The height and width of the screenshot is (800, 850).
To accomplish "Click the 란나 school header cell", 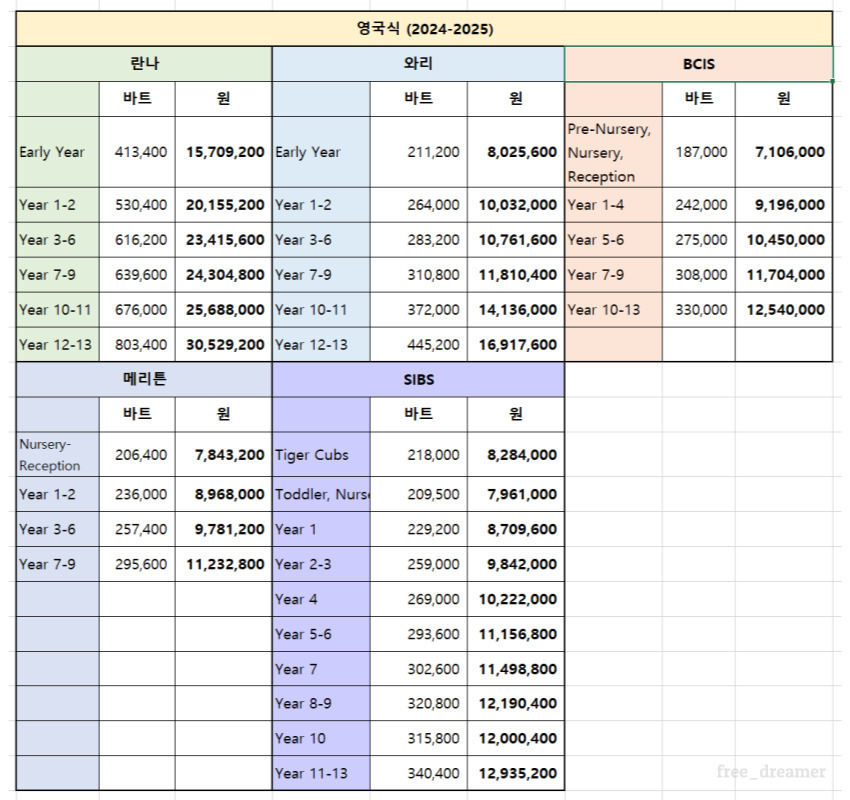I will coord(144,64).
